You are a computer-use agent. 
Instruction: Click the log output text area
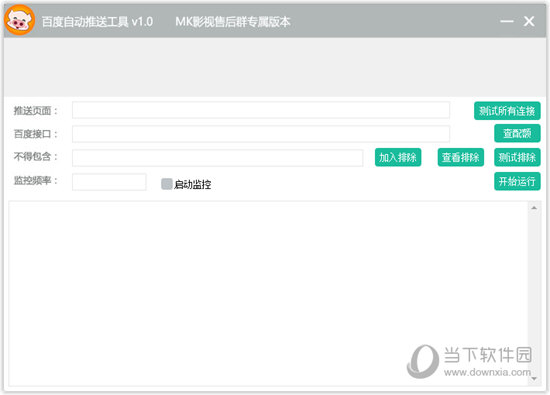tap(268, 294)
